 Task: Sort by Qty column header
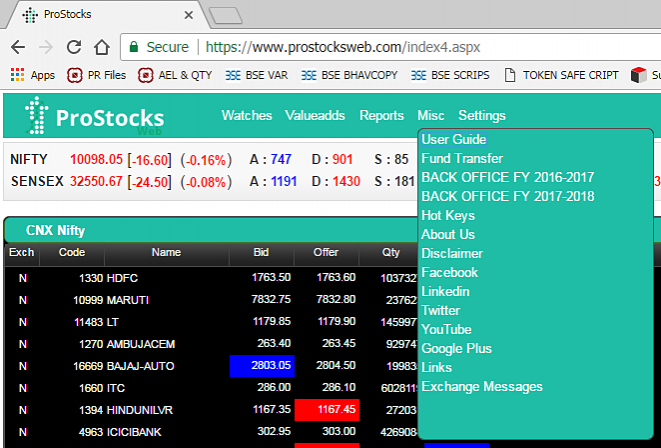pos(391,252)
